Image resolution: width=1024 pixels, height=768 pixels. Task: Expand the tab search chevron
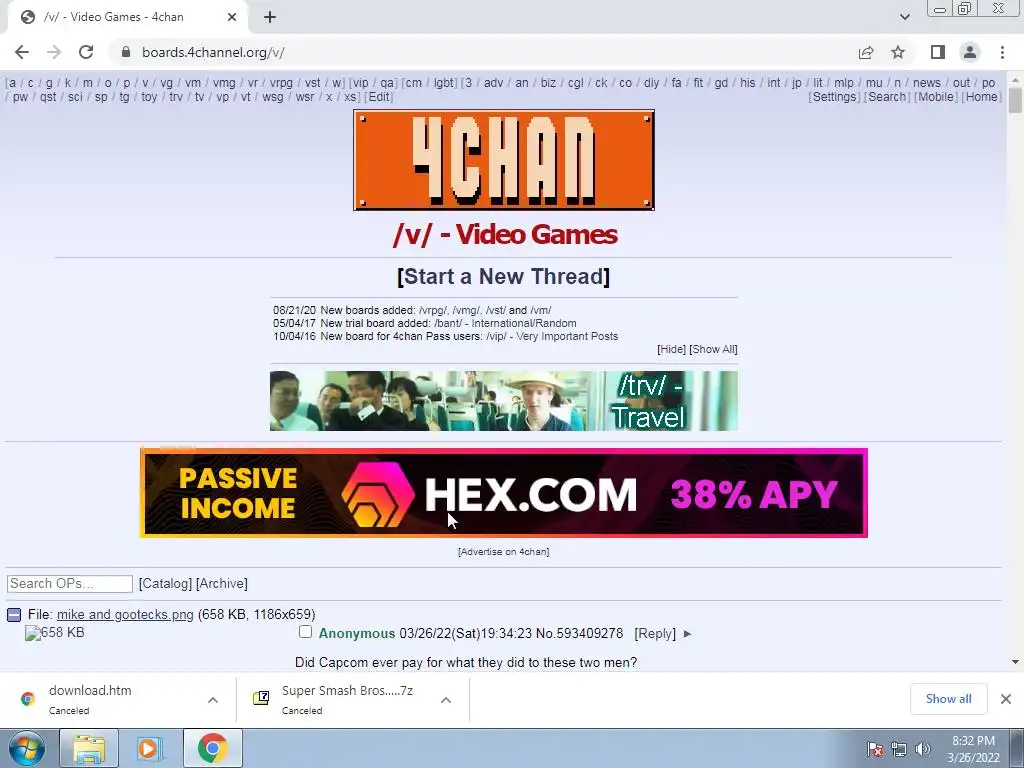[904, 17]
